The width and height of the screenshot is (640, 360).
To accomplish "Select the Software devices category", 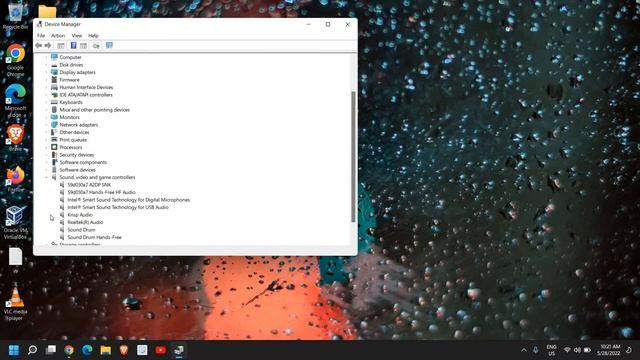I will pyautogui.click(x=78, y=170).
